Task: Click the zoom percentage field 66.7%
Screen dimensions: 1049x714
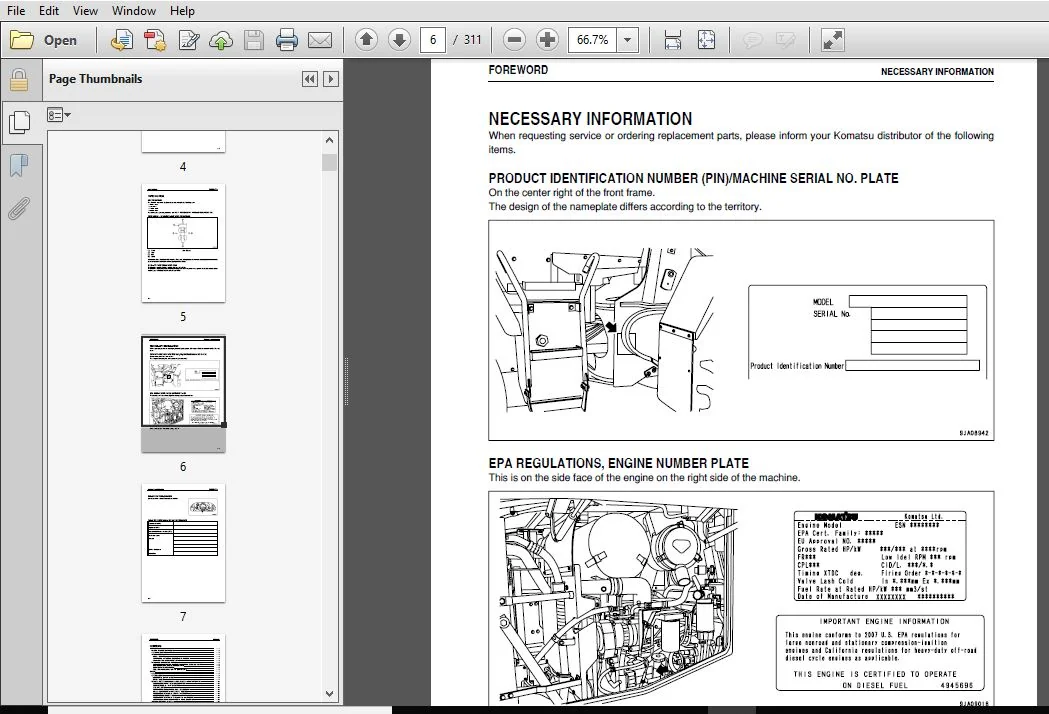Action: tap(593, 40)
